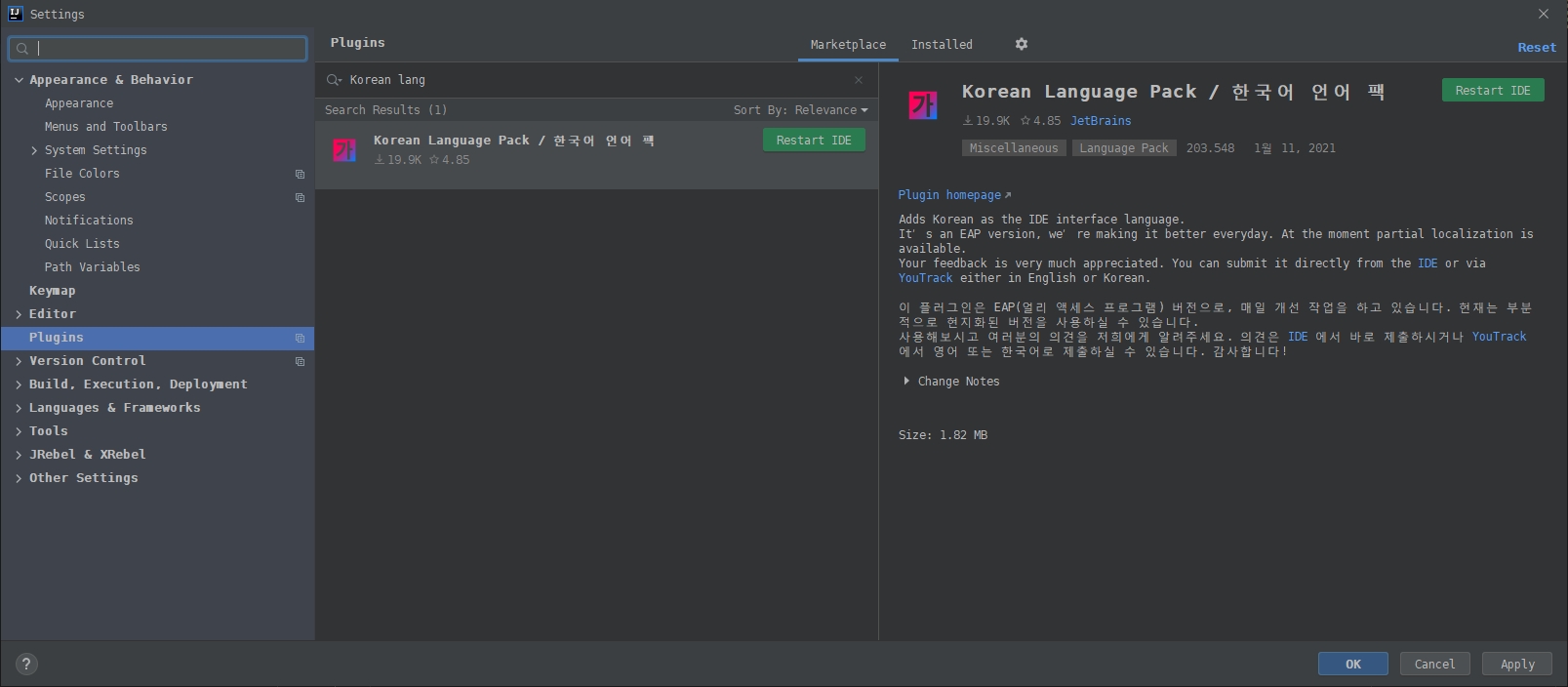Open the Scopes settings page
The width and height of the screenshot is (1568, 687).
[x=64, y=197]
